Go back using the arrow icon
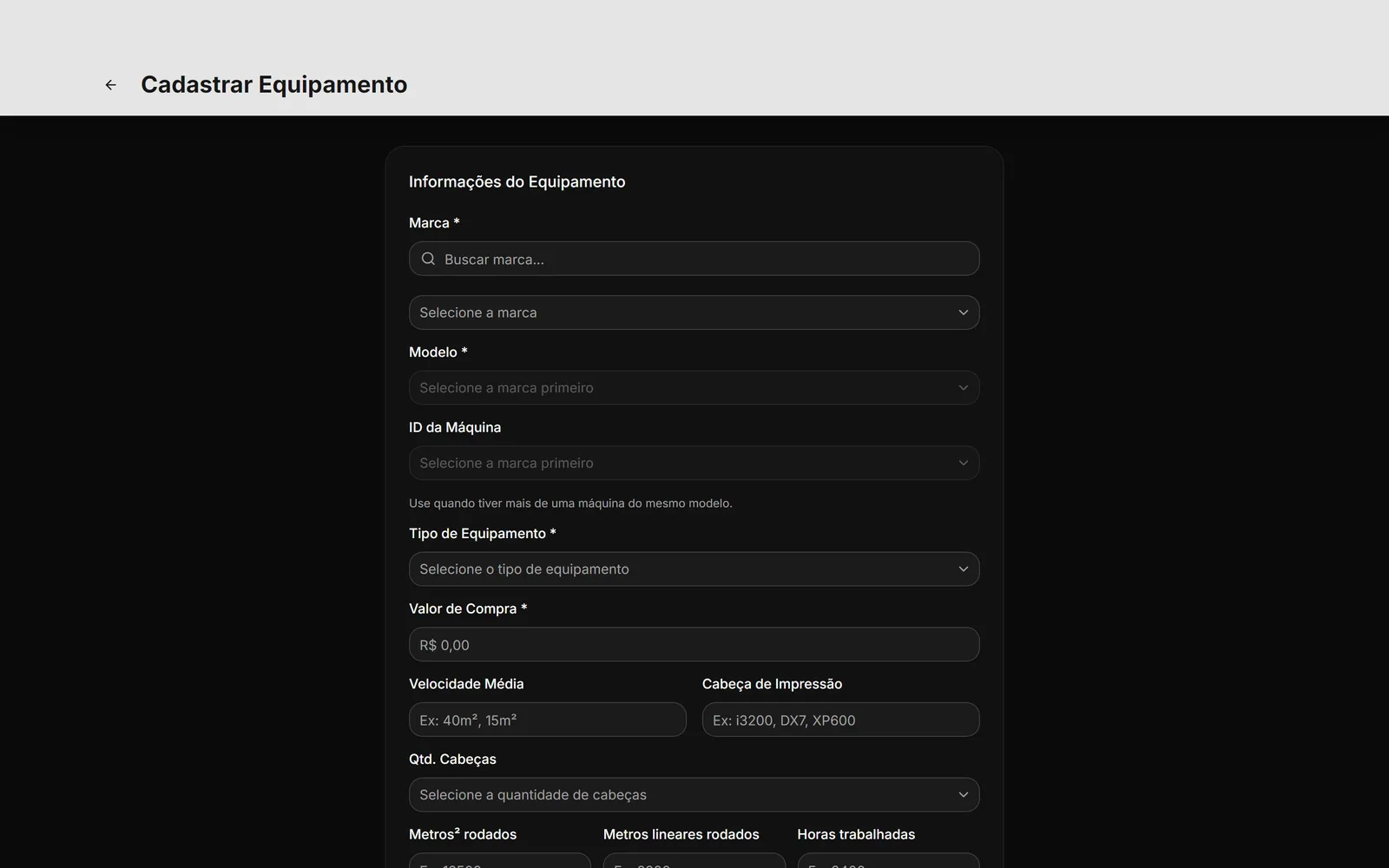This screenshot has height=868, width=1389. 110,85
